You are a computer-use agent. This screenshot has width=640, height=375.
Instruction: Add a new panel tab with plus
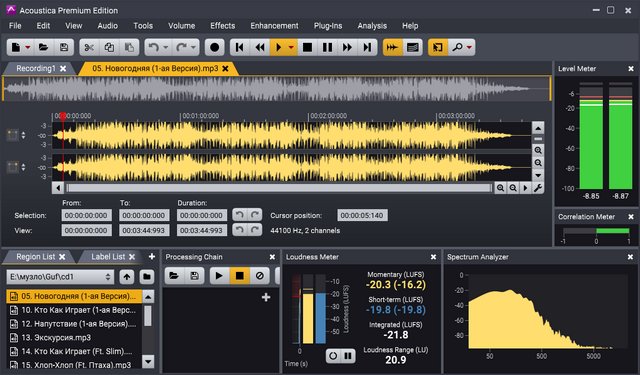[x=152, y=256]
